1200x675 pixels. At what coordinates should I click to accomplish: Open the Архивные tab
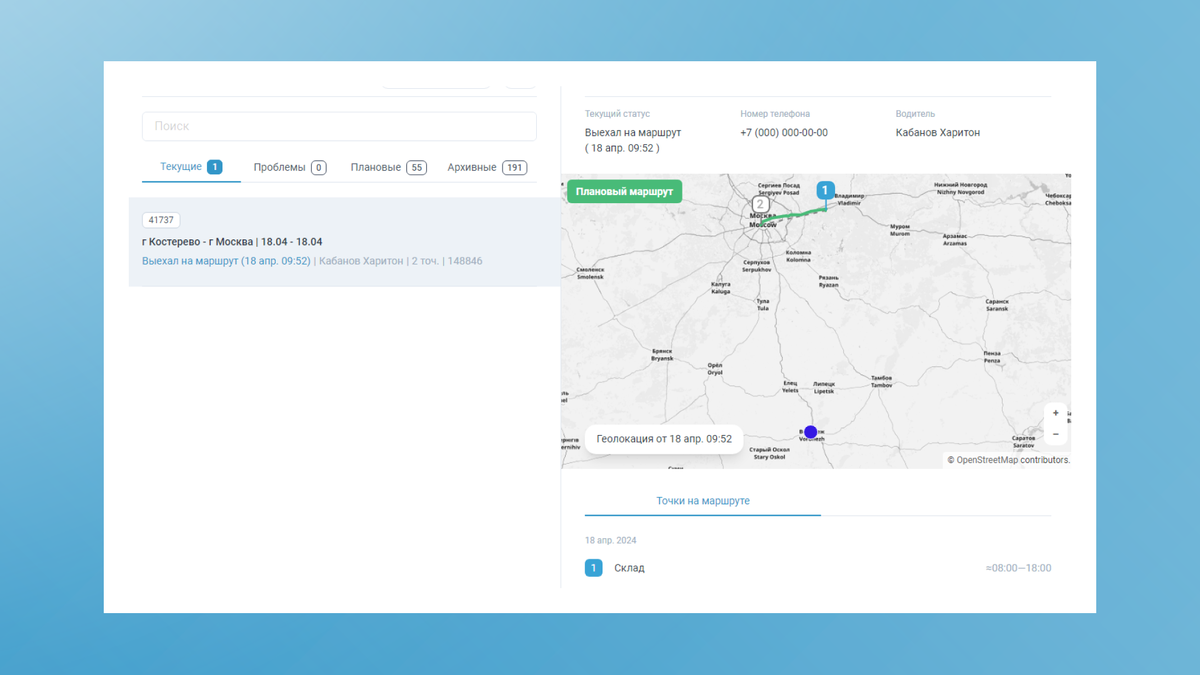pyautogui.click(x=487, y=167)
